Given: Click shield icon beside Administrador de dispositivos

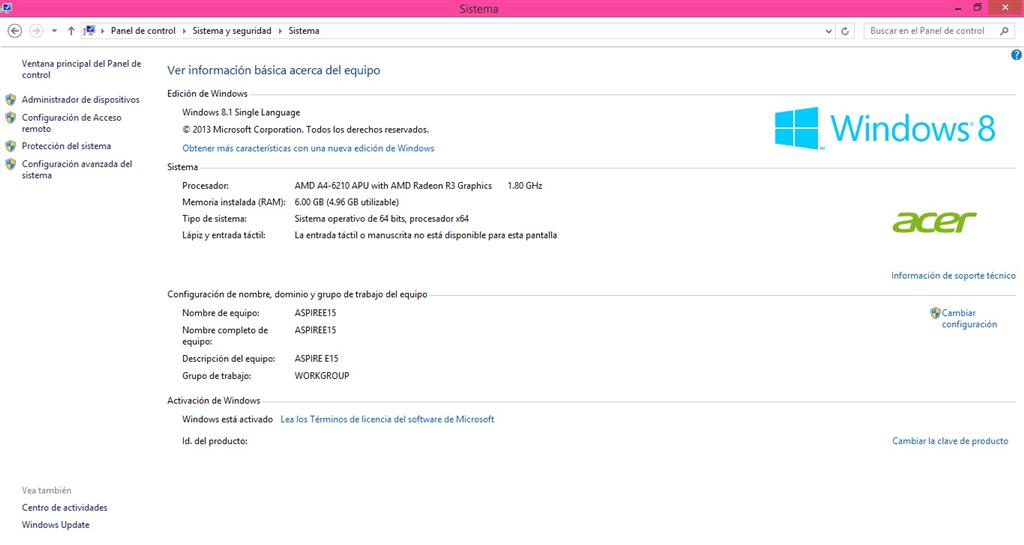Looking at the screenshot, I should pos(10,100).
